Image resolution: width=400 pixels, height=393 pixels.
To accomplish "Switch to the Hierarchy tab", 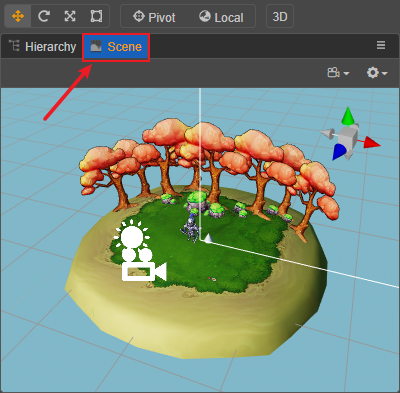I will click(x=42, y=46).
